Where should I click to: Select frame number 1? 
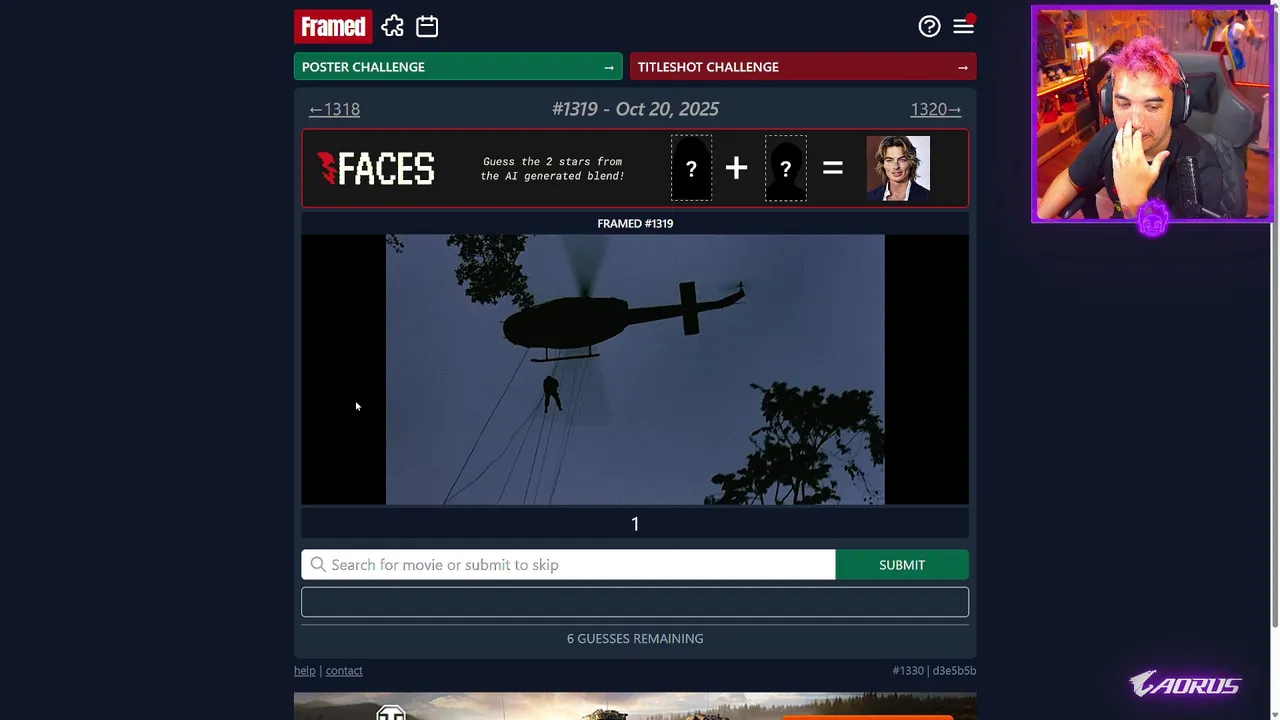(x=635, y=524)
